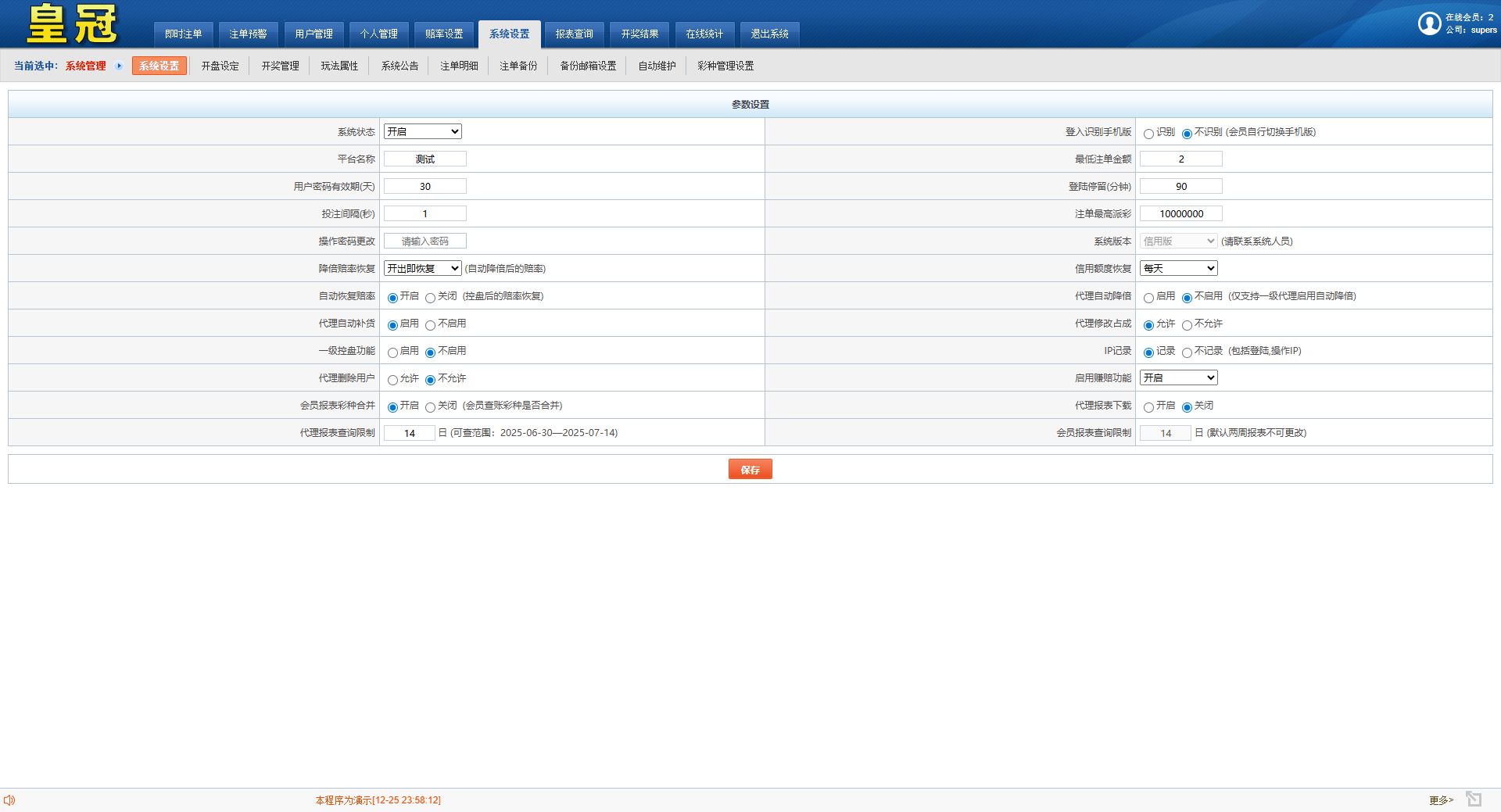Click the expand window icon at bottom right

point(1474,799)
